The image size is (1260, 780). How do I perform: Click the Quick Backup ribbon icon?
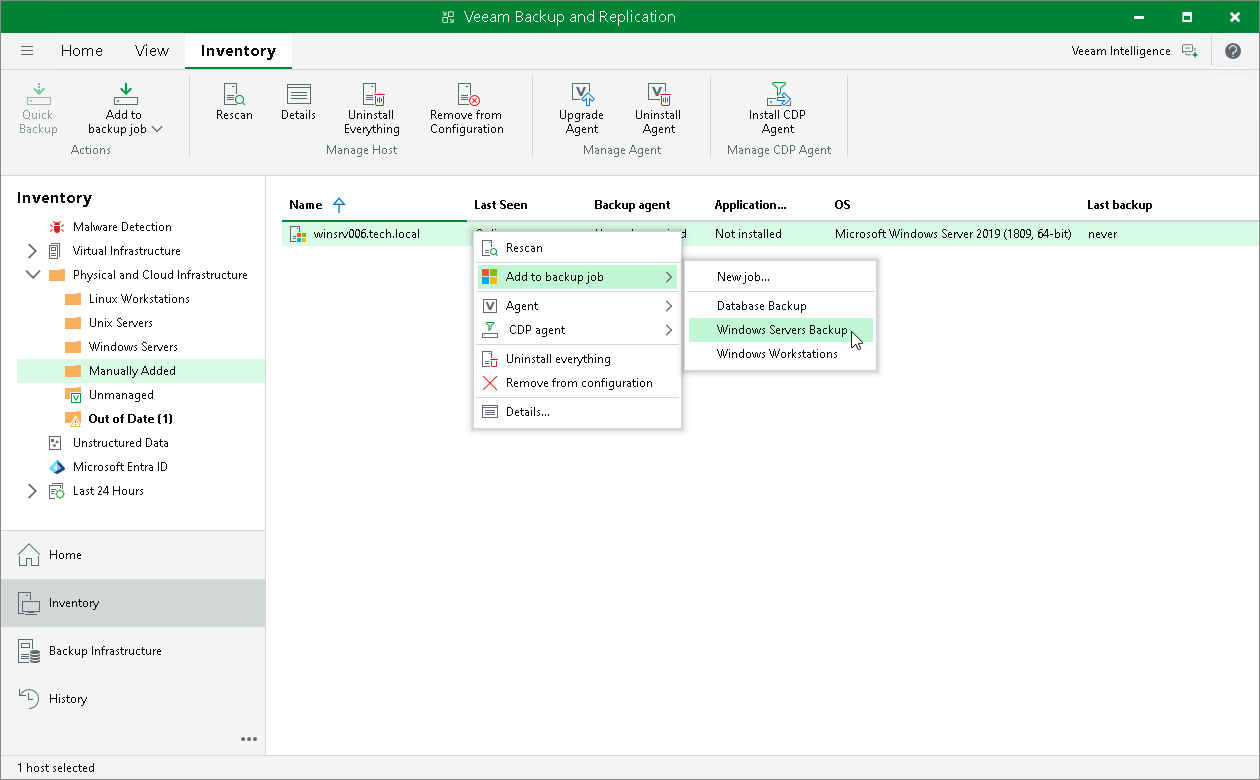(38, 94)
